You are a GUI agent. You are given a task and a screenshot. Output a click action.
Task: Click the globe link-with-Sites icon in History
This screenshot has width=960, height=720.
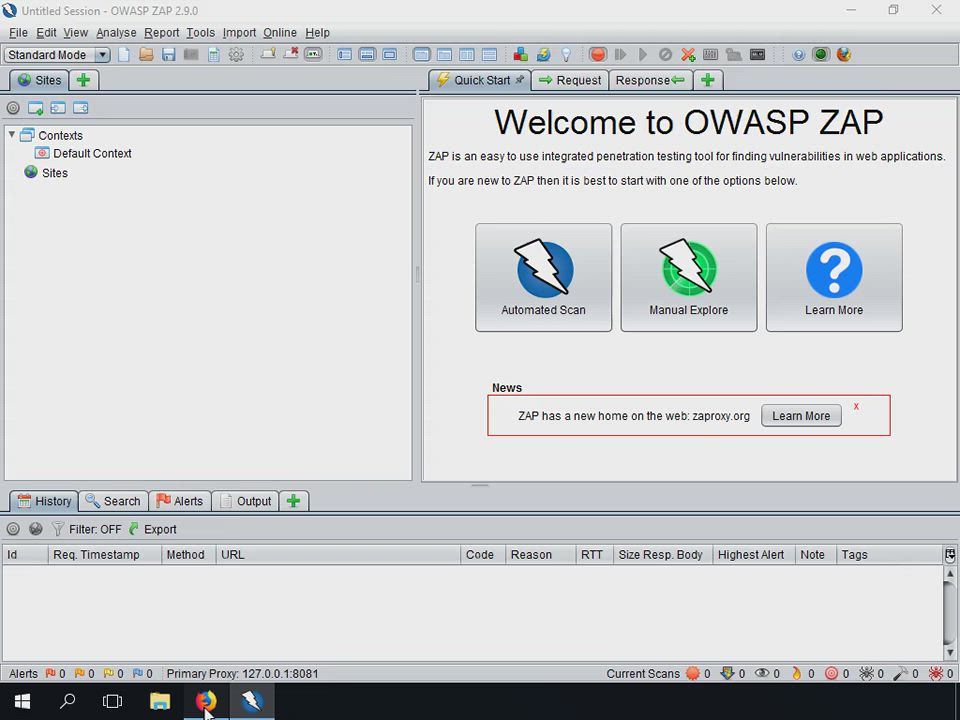(x=36, y=529)
